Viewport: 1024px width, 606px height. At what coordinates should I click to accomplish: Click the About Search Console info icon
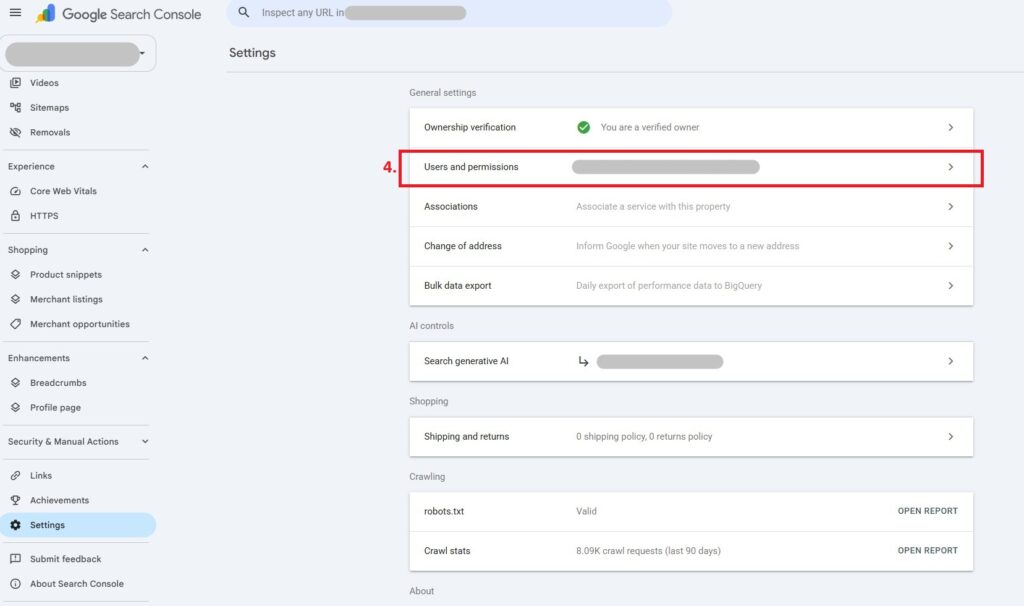pyautogui.click(x=16, y=584)
